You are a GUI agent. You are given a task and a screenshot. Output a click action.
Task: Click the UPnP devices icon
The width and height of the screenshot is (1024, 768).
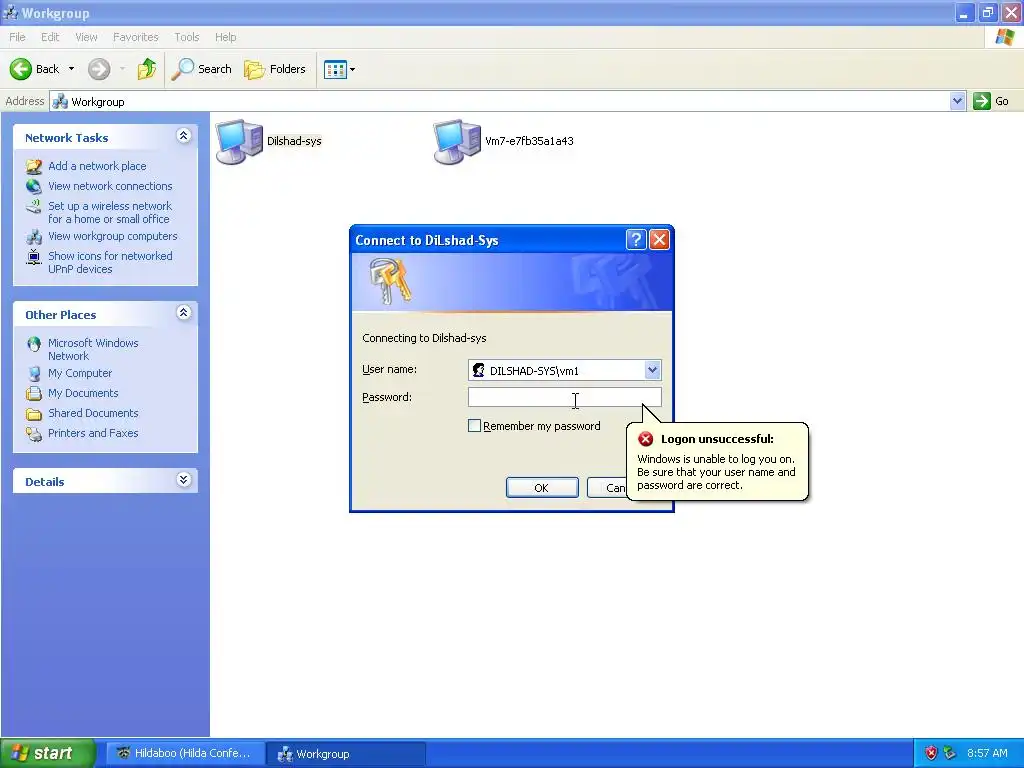pos(33,257)
